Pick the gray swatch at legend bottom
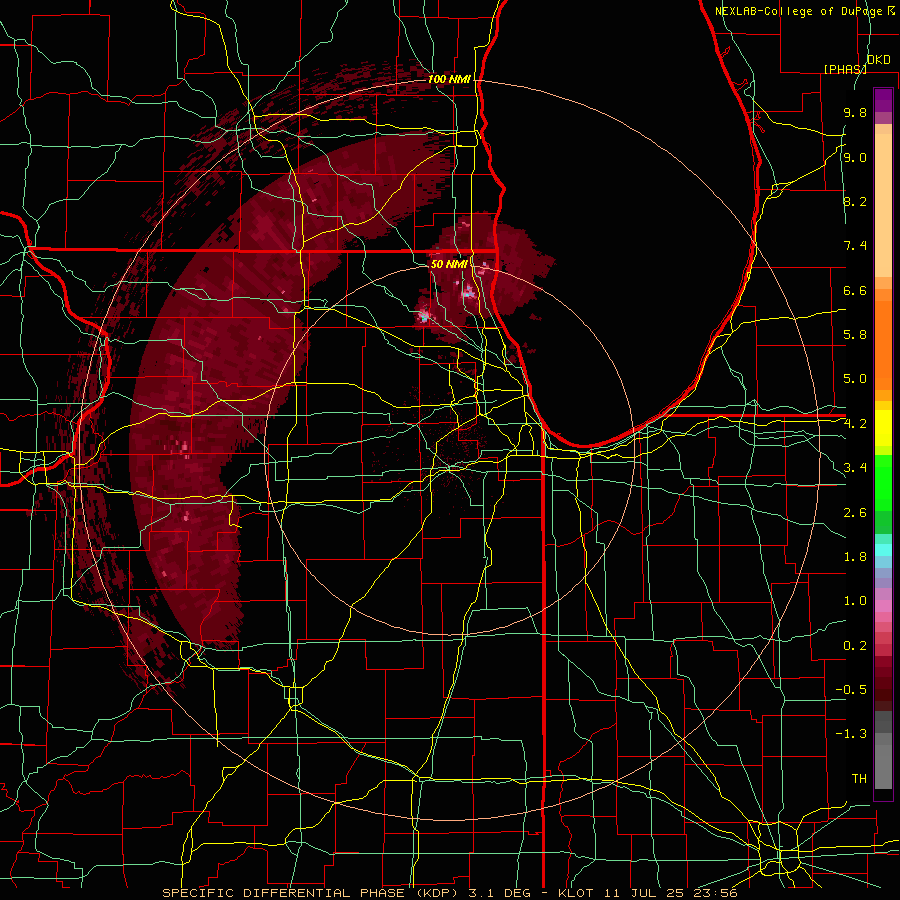 (x=883, y=769)
